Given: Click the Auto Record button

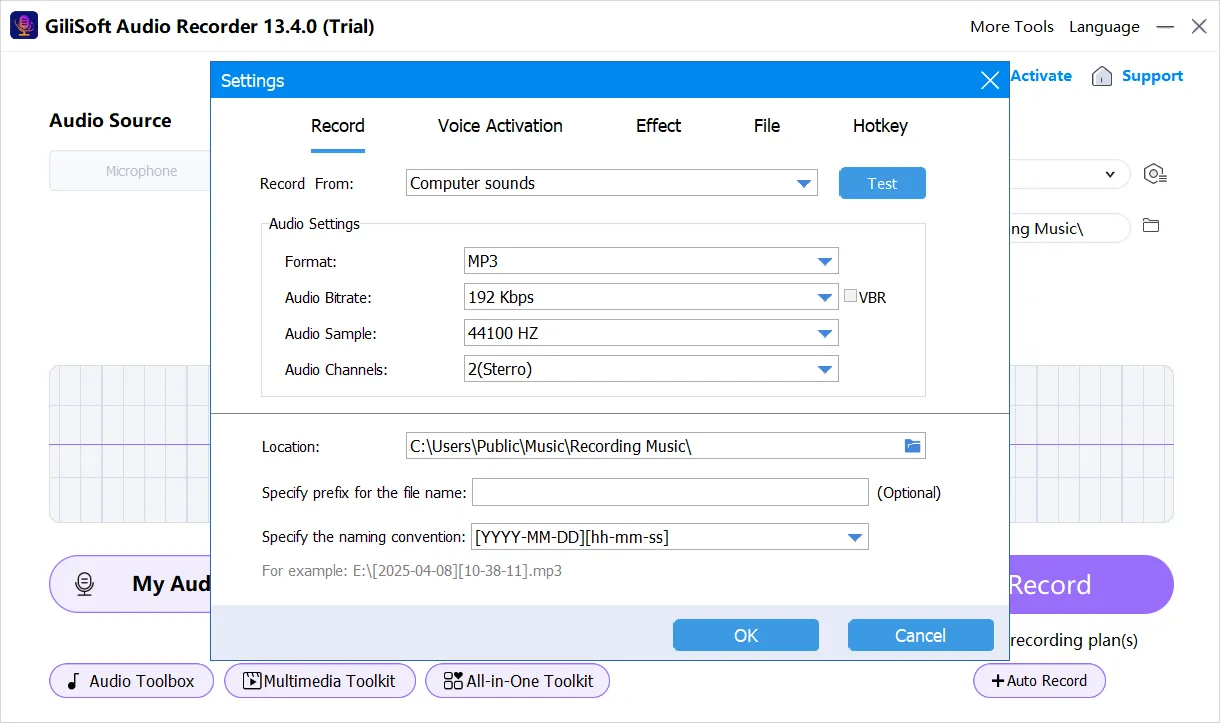Looking at the screenshot, I should tap(1039, 681).
